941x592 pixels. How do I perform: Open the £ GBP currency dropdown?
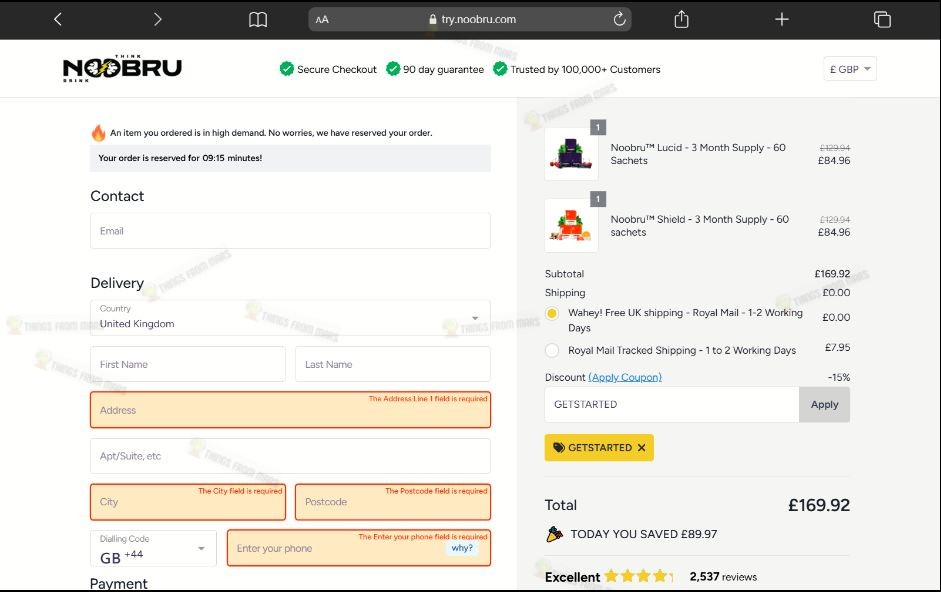850,69
